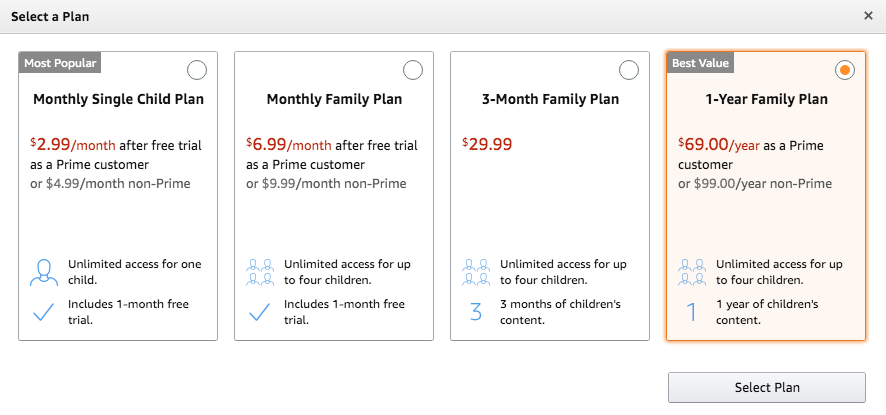The height and width of the screenshot is (415, 886).
Task: Select Monthly Single Child Plan radio button
Action: tap(197, 70)
